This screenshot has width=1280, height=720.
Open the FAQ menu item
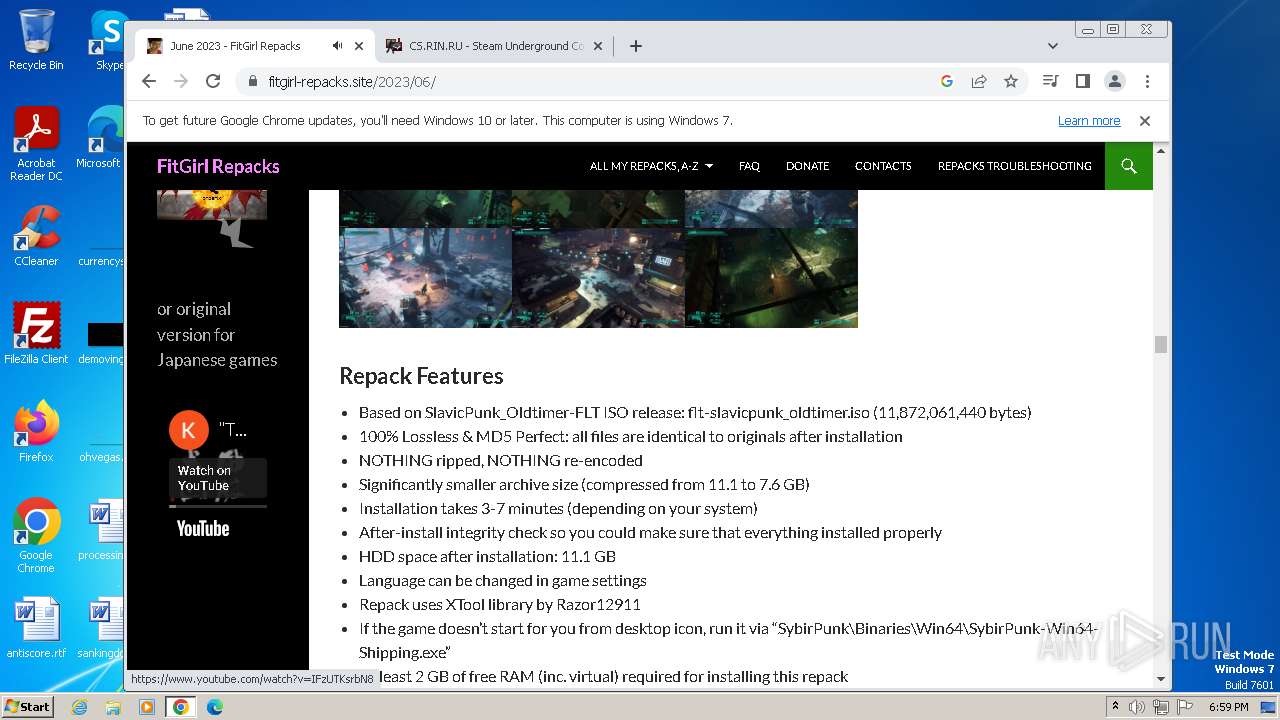pos(749,166)
